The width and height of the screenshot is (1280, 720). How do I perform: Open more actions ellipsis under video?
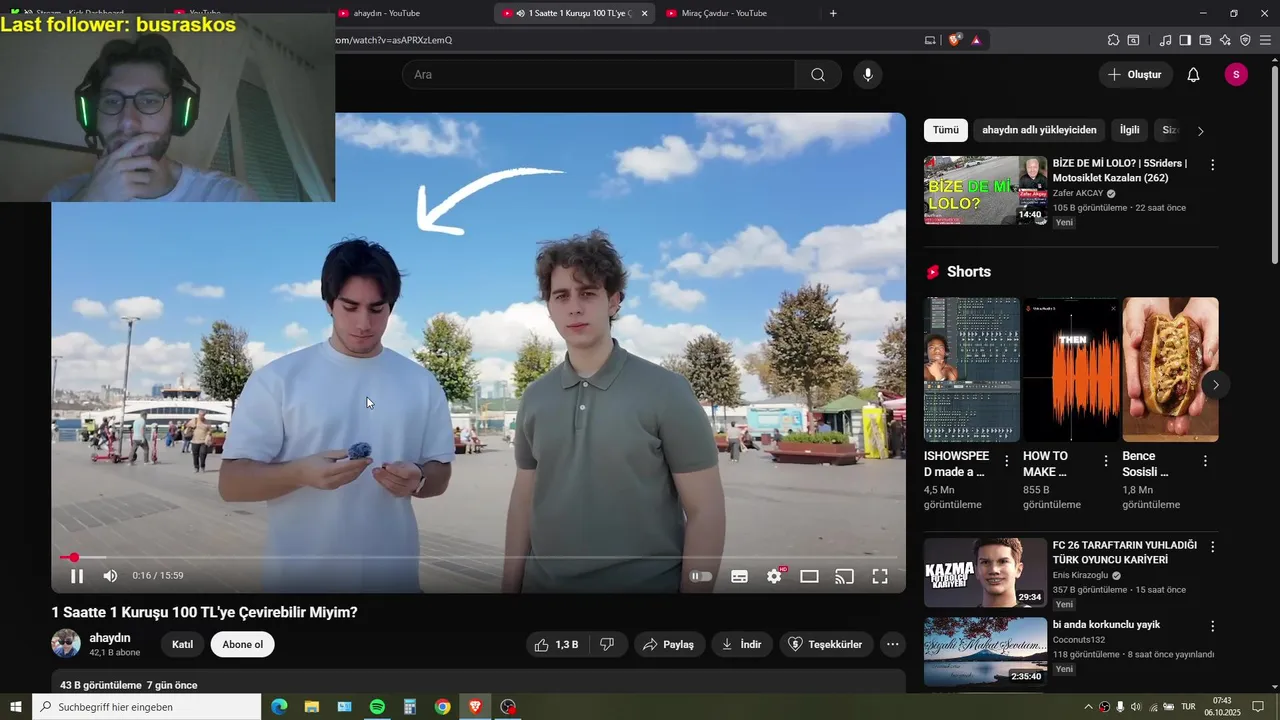coord(893,645)
